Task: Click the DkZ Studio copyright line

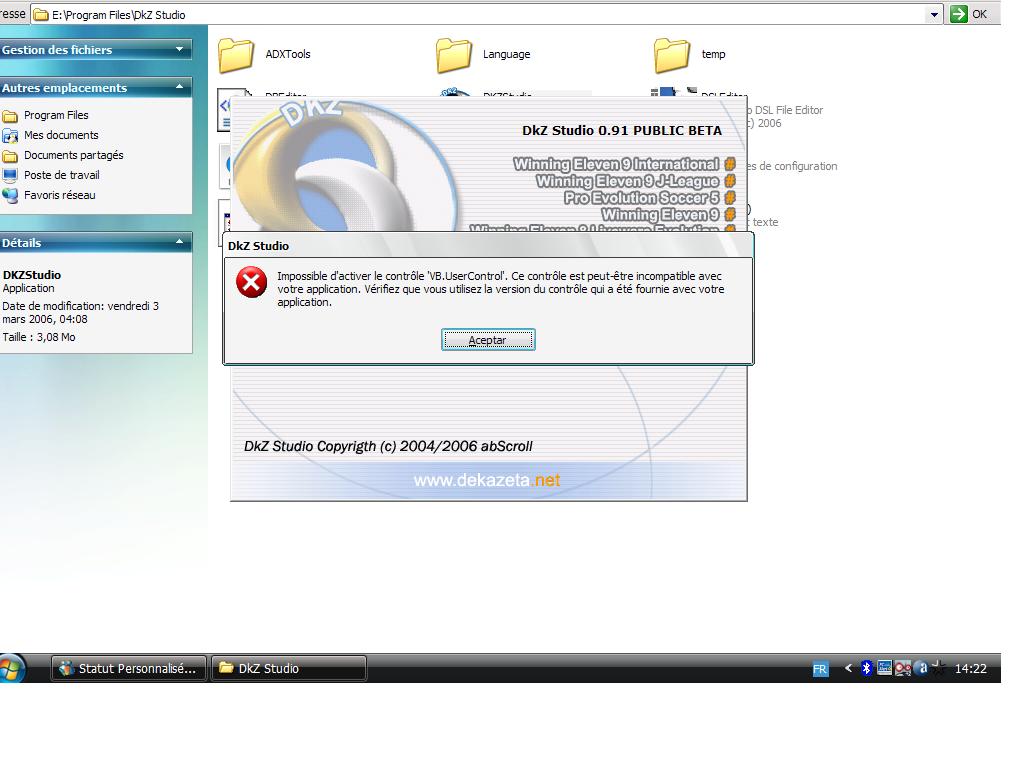Action: (388, 446)
